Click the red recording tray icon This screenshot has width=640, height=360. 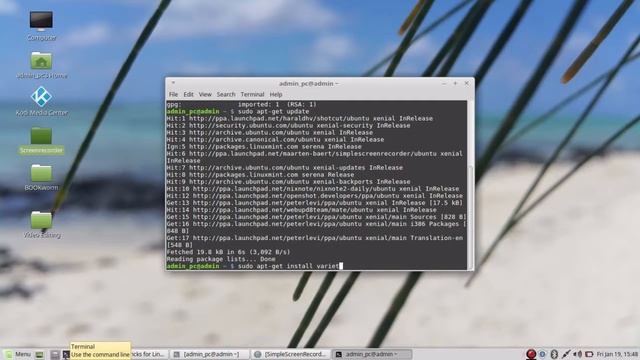pos(531,354)
